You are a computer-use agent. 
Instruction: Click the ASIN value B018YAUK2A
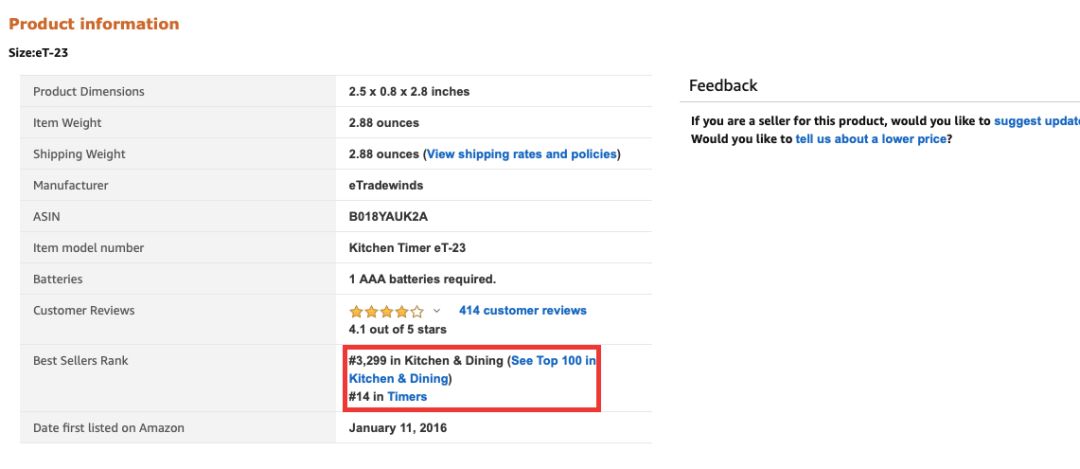[388, 216]
